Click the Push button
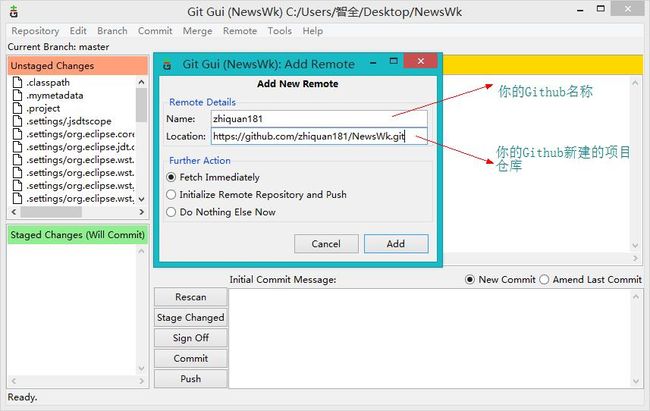 tap(191, 379)
